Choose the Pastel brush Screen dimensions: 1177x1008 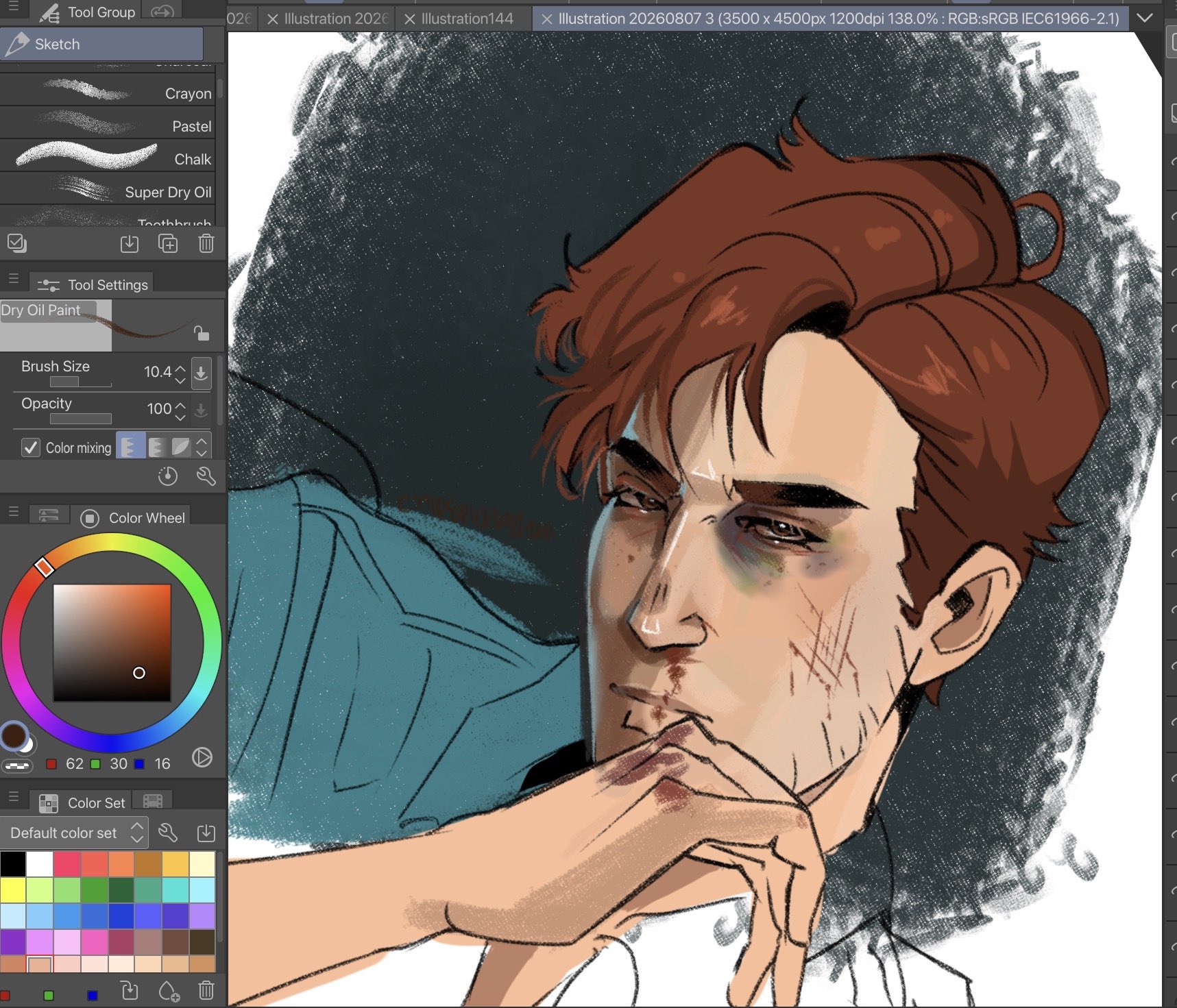(108, 125)
